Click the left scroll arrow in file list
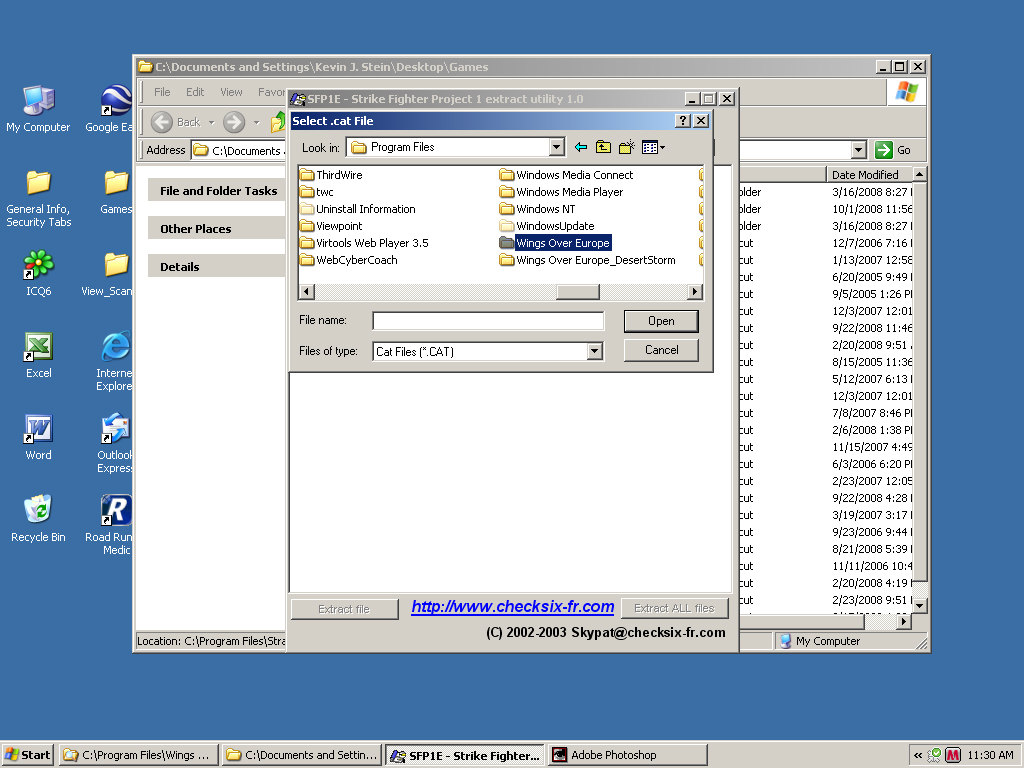1024x768 pixels. click(x=306, y=291)
